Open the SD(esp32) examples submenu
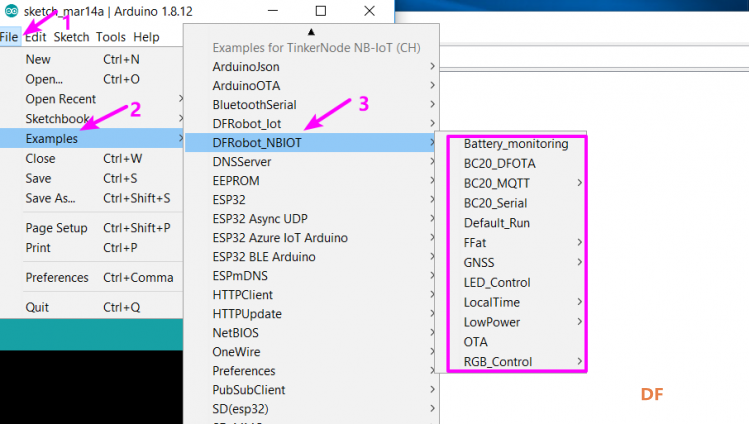The height and width of the screenshot is (424, 749). coord(311,409)
